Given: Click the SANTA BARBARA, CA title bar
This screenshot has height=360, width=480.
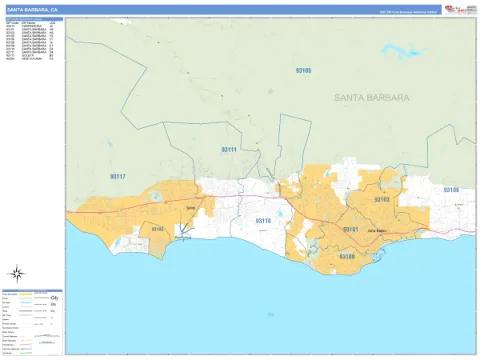Looking at the screenshot, I should pos(224,10).
